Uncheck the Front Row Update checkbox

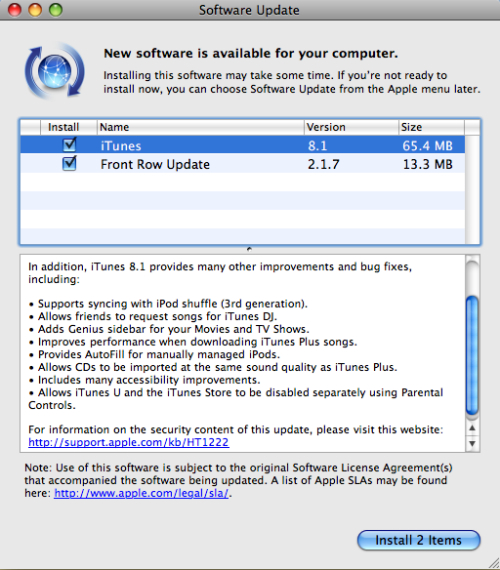pyautogui.click(x=69, y=164)
